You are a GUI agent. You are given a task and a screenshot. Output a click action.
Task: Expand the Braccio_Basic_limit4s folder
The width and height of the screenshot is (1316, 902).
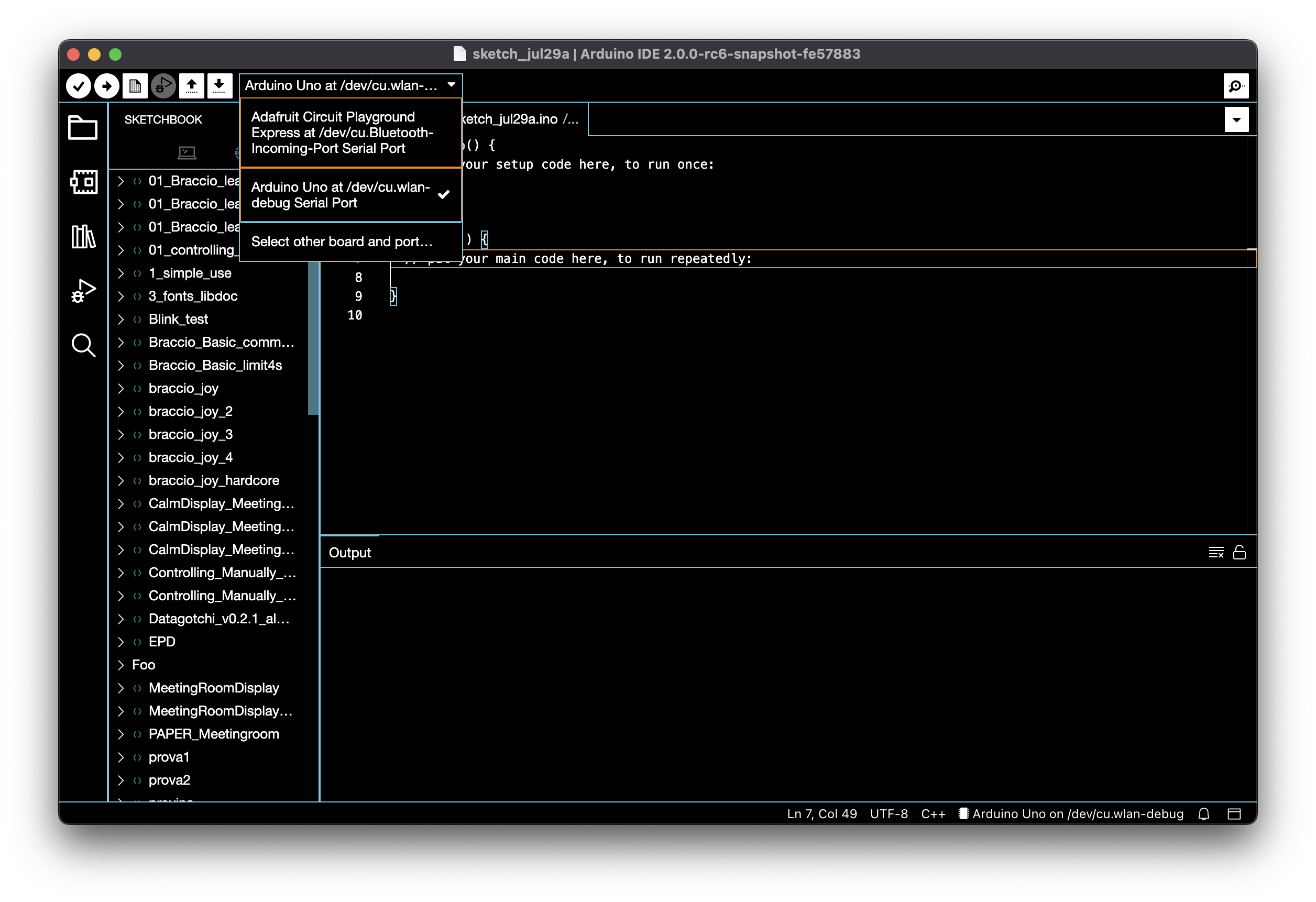pos(120,366)
